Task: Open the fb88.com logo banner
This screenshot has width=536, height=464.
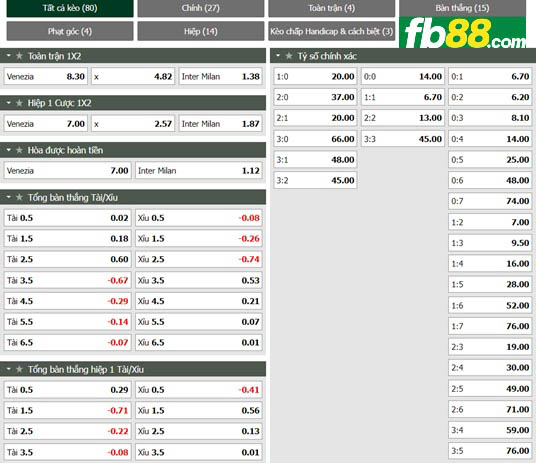Action: point(462,32)
